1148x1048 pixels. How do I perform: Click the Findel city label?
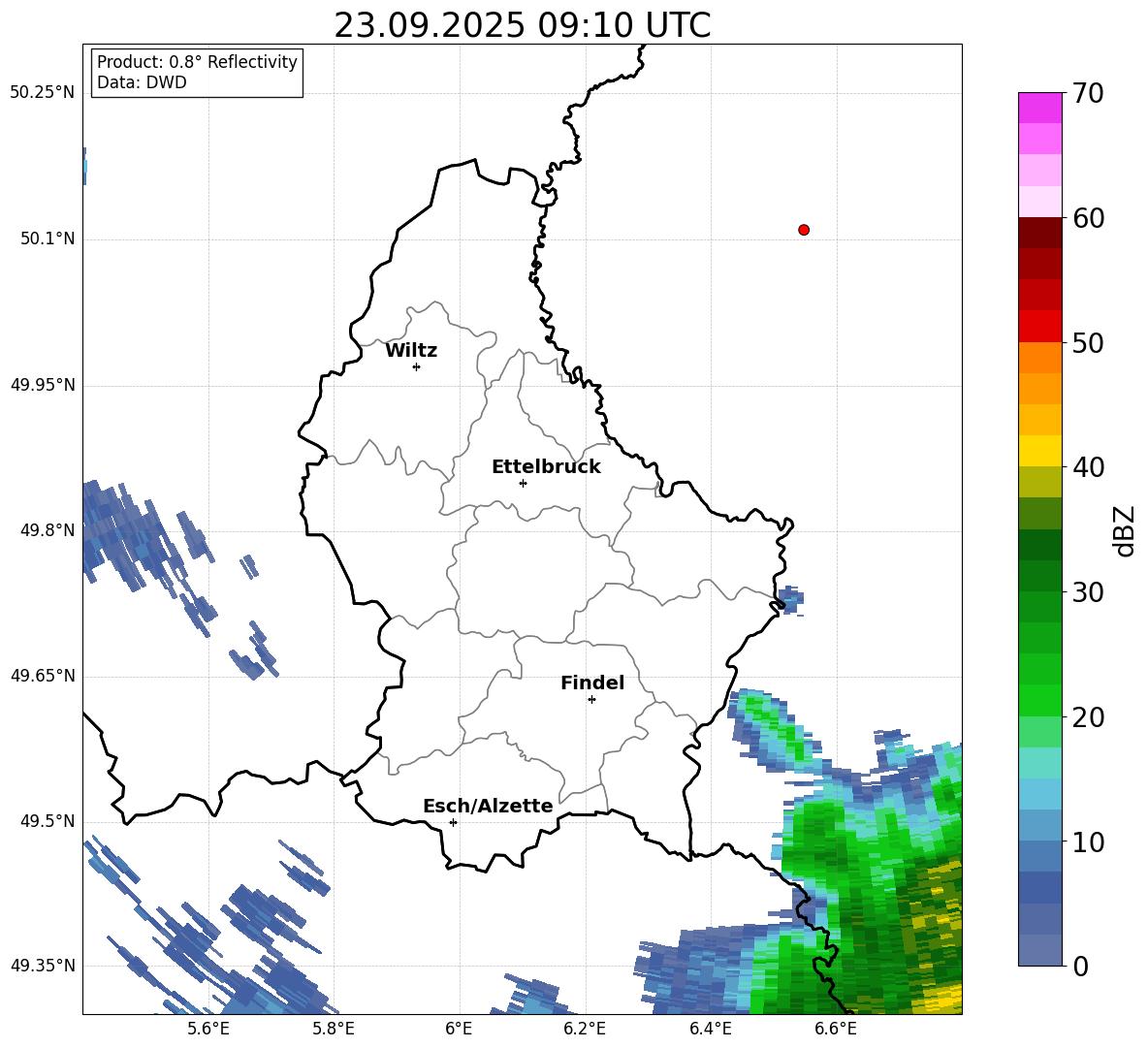pos(592,683)
